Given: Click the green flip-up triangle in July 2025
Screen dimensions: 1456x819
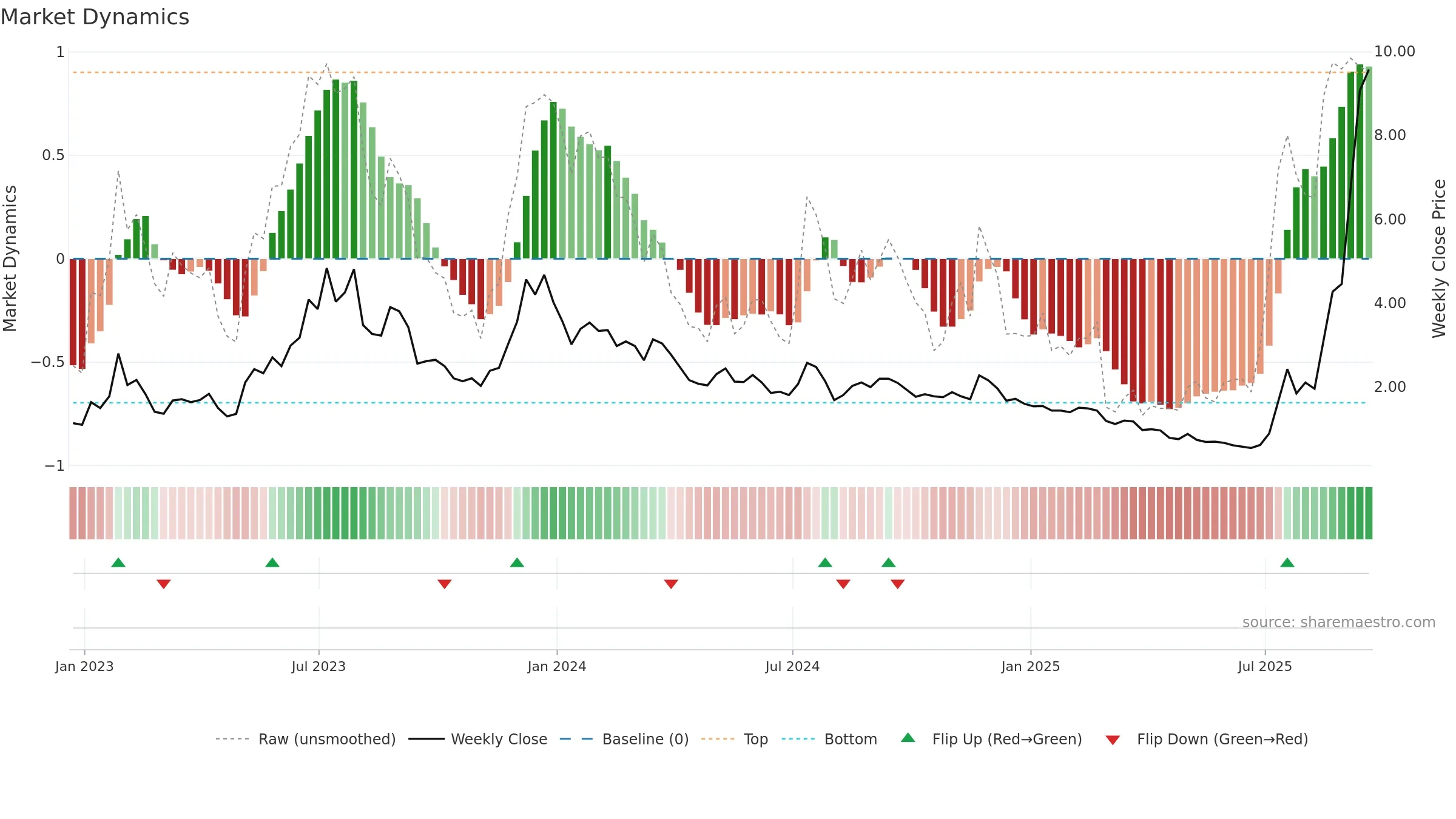Looking at the screenshot, I should (x=1287, y=562).
